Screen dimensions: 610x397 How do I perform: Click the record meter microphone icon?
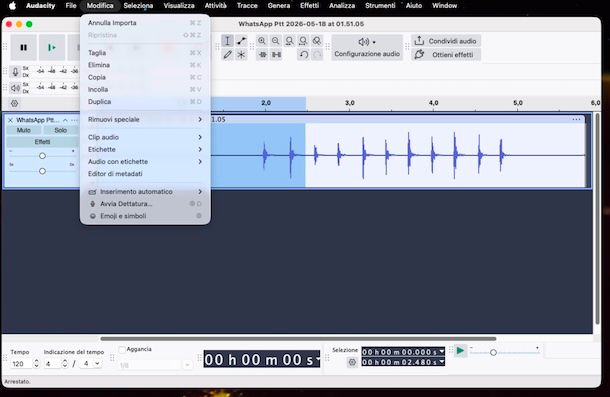coord(15,72)
